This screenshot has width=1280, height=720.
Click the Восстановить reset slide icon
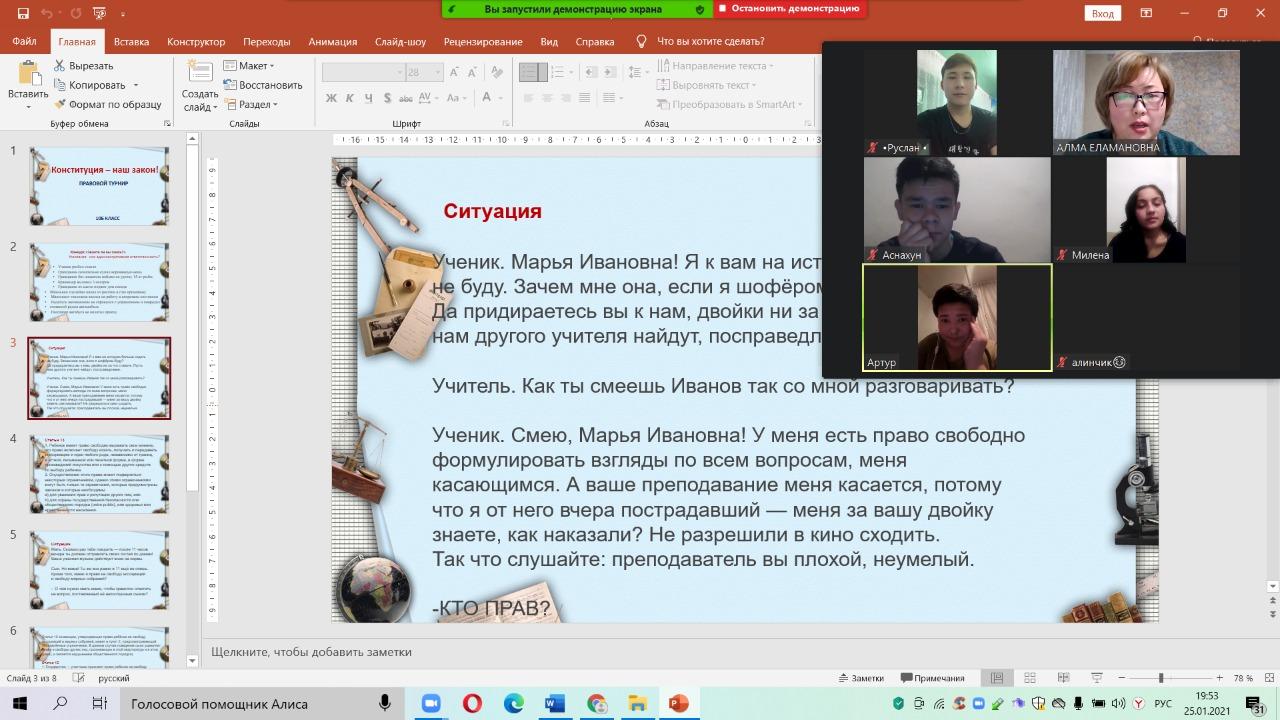(230, 85)
